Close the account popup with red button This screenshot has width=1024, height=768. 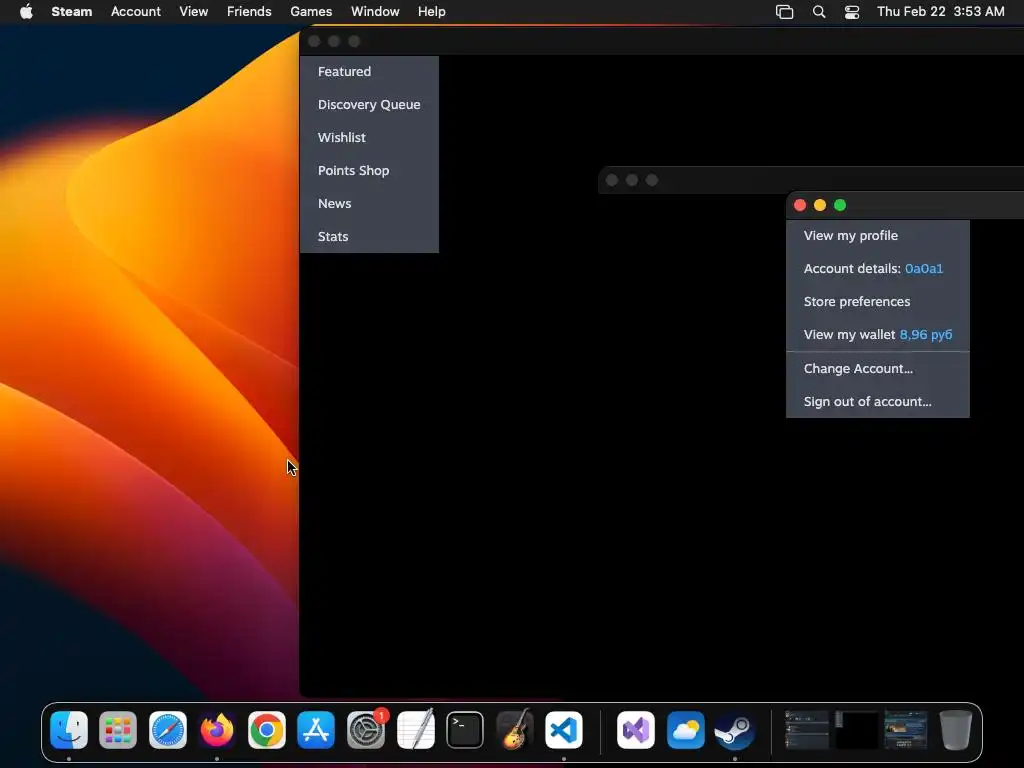coord(800,205)
